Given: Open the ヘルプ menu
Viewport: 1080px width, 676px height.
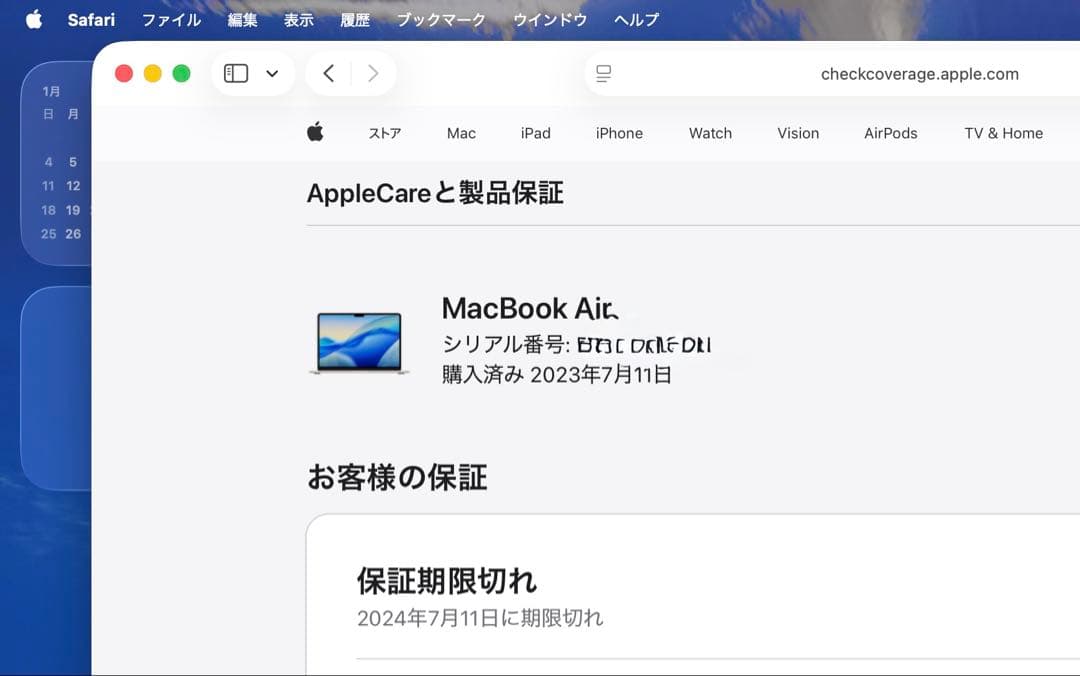Looking at the screenshot, I should pyautogui.click(x=637, y=20).
